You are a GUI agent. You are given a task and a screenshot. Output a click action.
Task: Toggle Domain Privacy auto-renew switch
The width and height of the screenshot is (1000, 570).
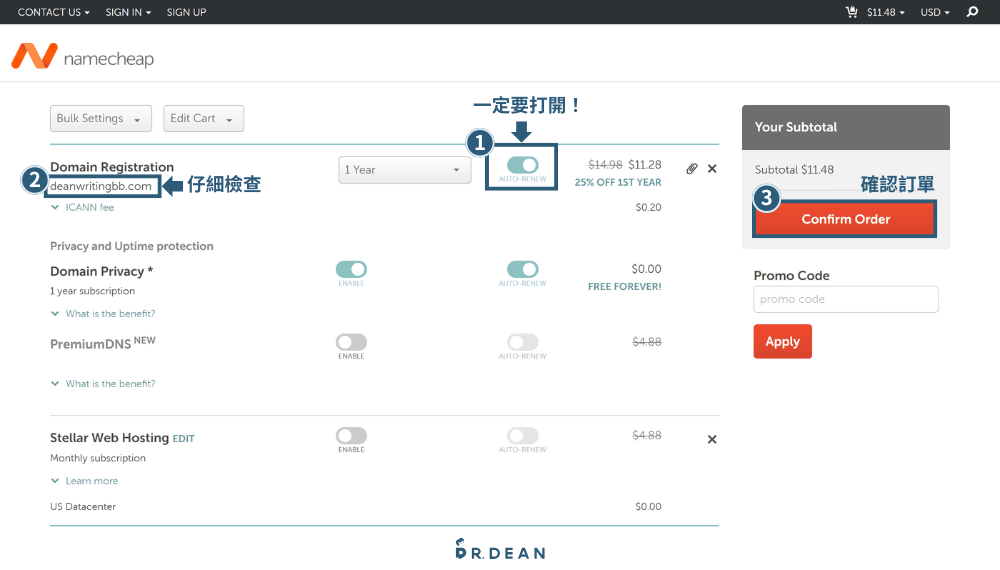coord(522,269)
